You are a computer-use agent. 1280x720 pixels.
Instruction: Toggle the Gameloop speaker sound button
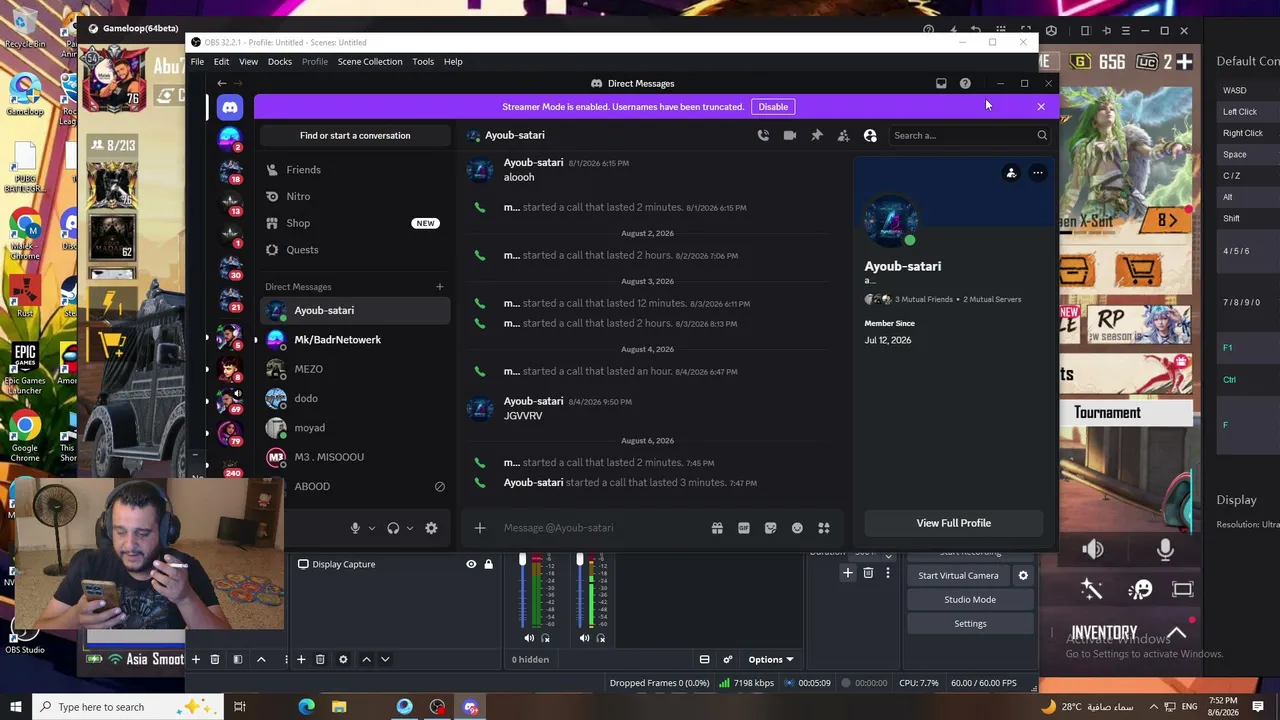pos(1093,549)
